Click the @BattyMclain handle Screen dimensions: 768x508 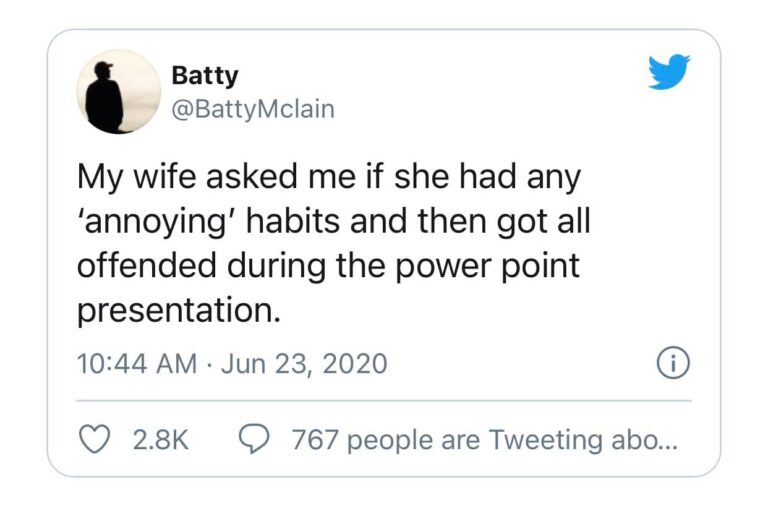click(x=253, y=108)
